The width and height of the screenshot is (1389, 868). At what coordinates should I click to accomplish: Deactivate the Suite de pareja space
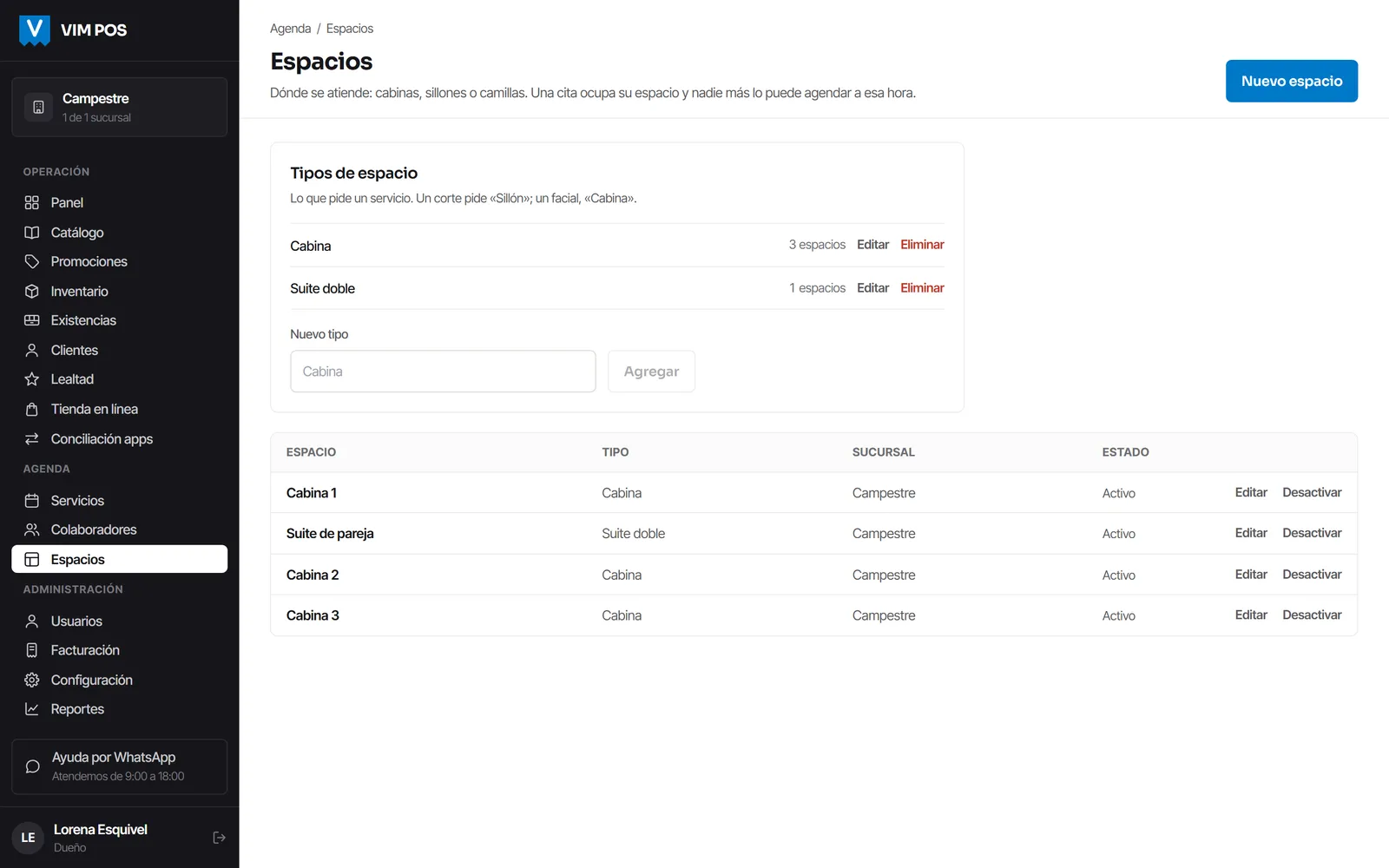click(1312, 533)
